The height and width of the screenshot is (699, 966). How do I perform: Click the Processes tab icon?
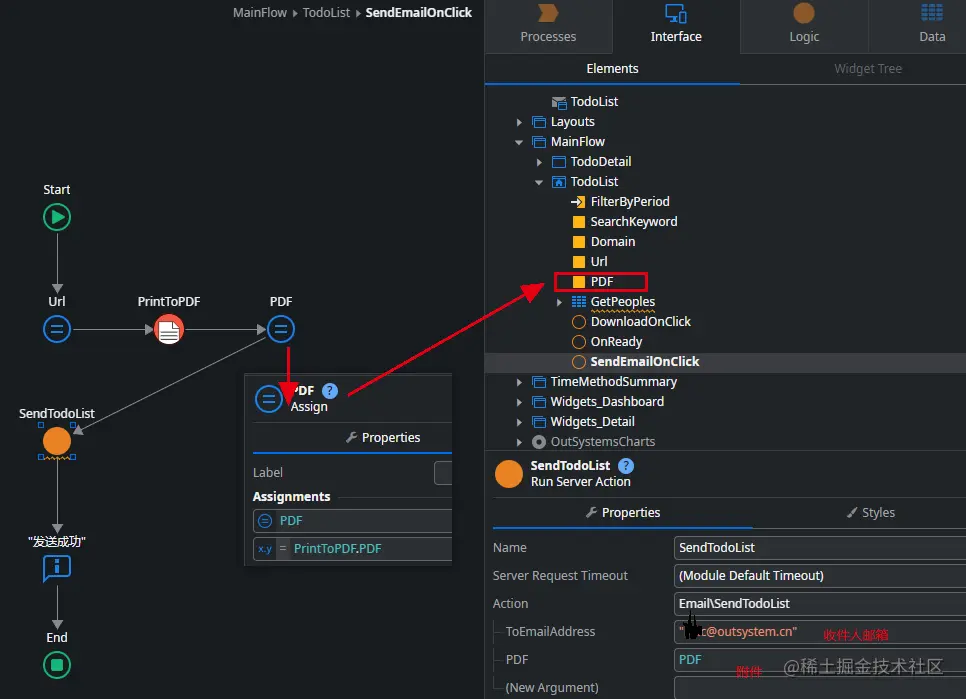[x=548, y=13]
